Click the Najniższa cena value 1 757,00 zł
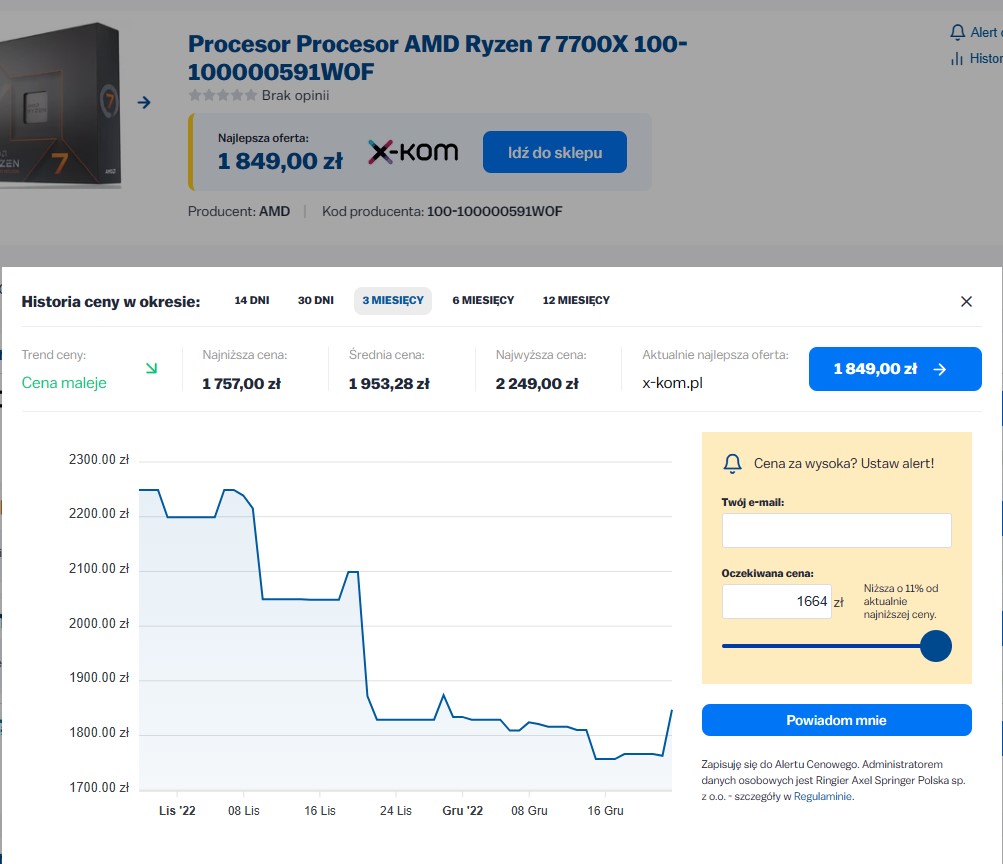Screen dimensions: 1003x864 [241, 384]
